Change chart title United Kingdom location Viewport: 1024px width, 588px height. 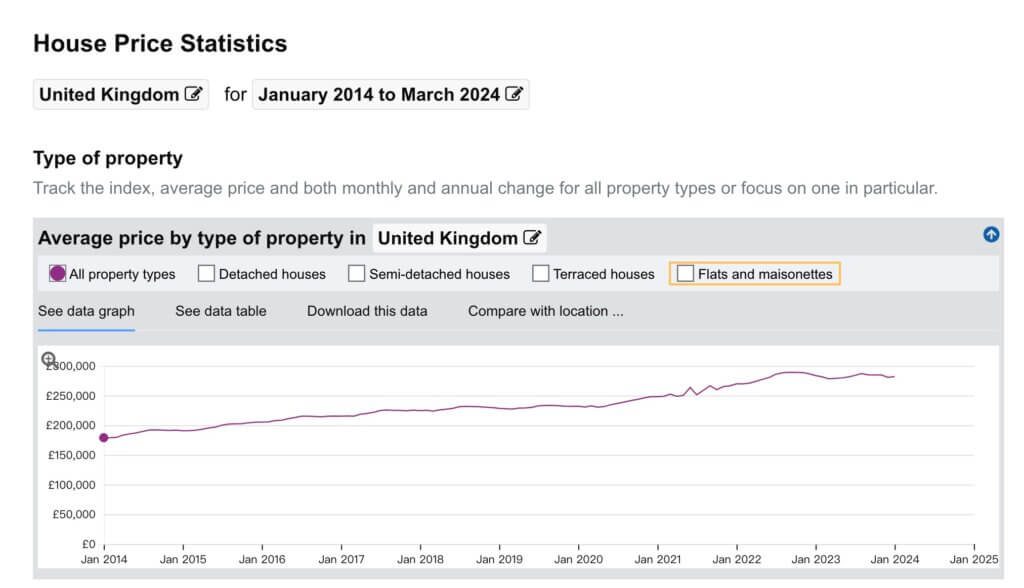460,238
